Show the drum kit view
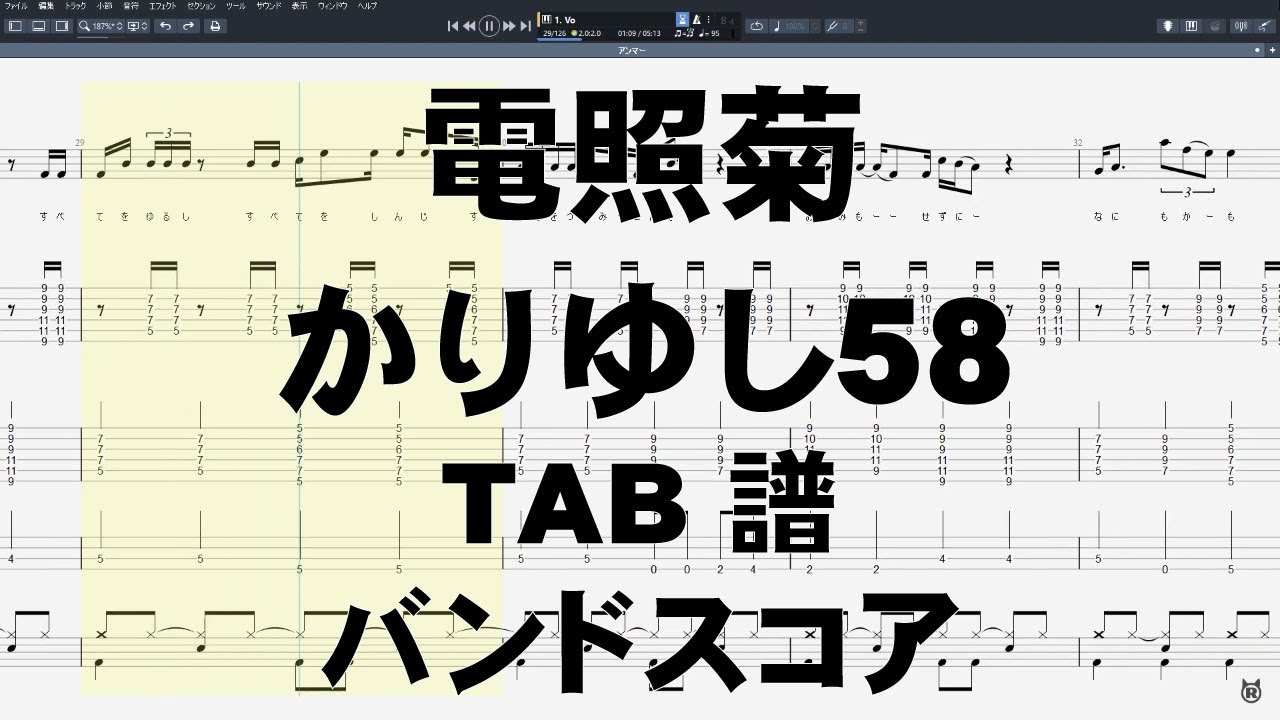Viewport: 1280px width, 720px height. pyautogui.click(x=1214, y=26)
